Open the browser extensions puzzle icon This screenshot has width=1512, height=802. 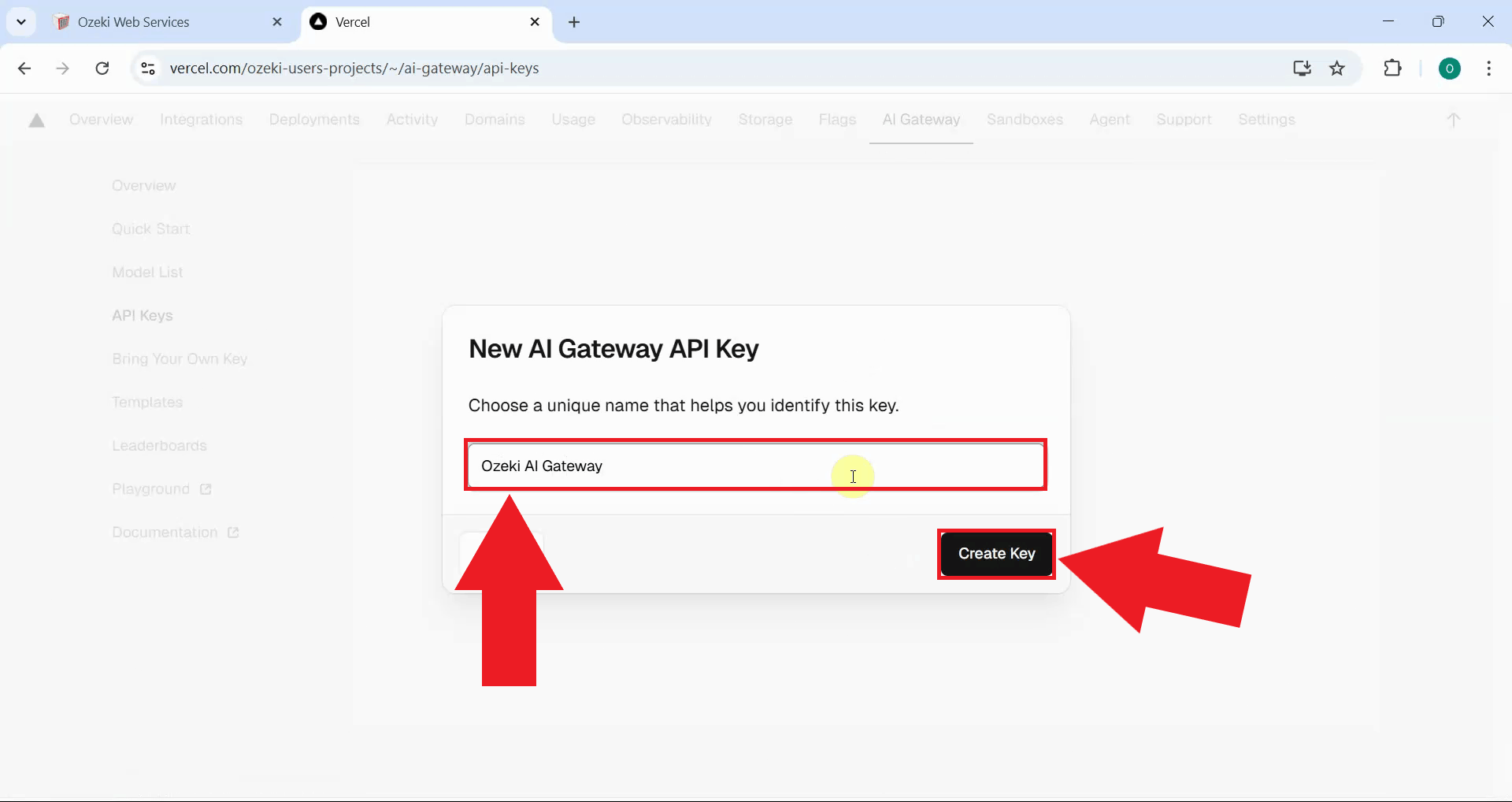[x=1393, y=68]
